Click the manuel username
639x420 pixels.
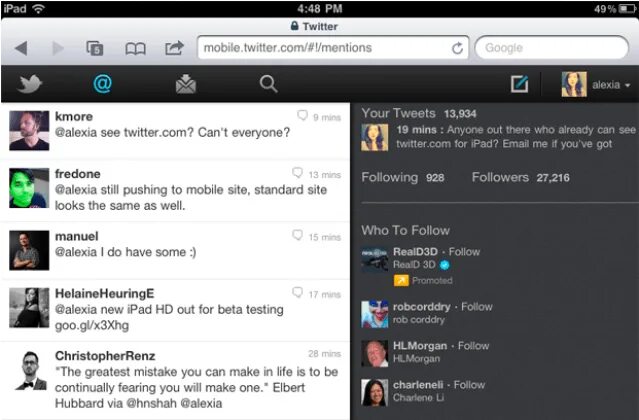77,236
